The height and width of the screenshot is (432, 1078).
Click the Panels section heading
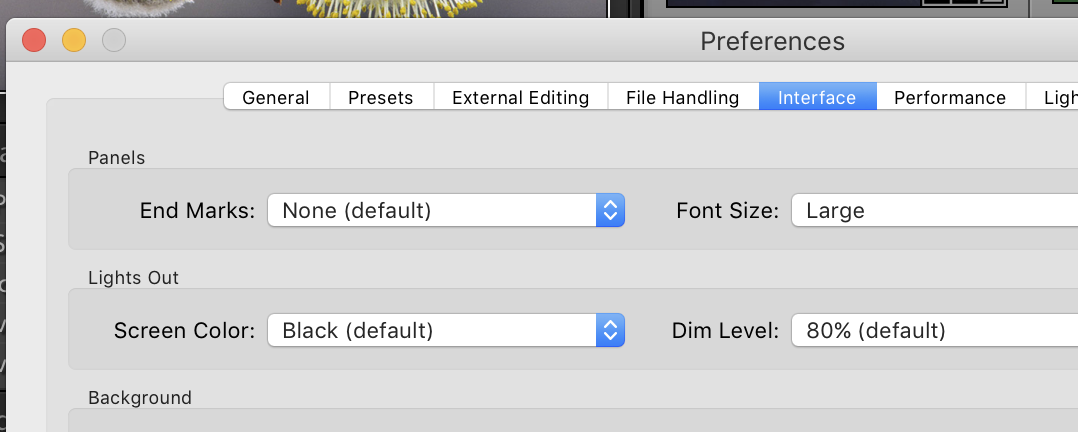(x=116, y=158)
